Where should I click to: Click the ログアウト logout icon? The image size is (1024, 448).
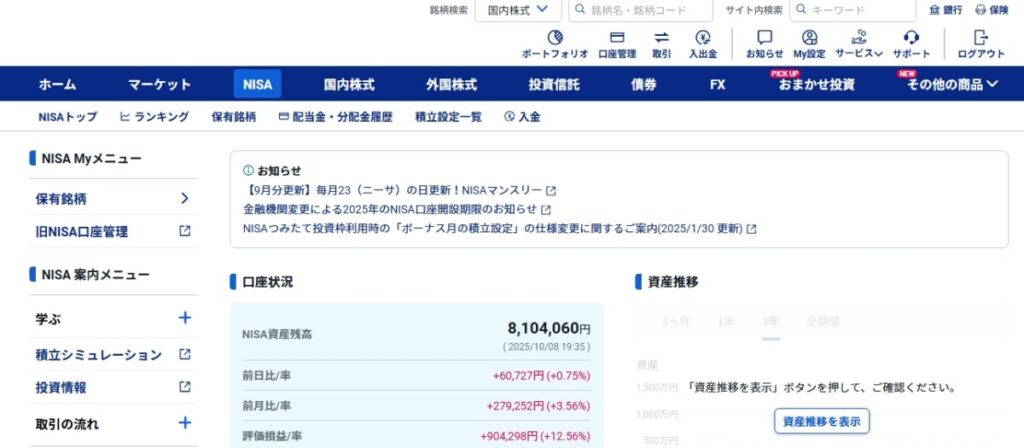(980, 38)
